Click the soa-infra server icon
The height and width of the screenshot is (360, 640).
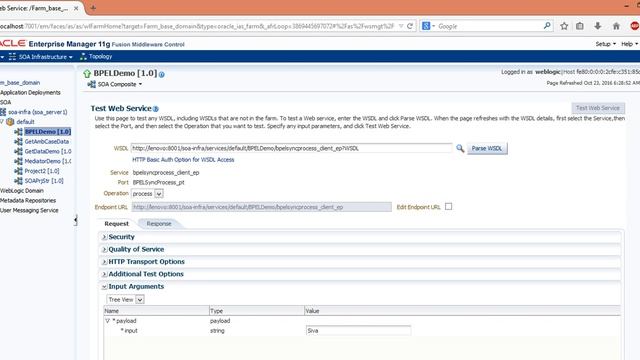click(x=3, y=112)
